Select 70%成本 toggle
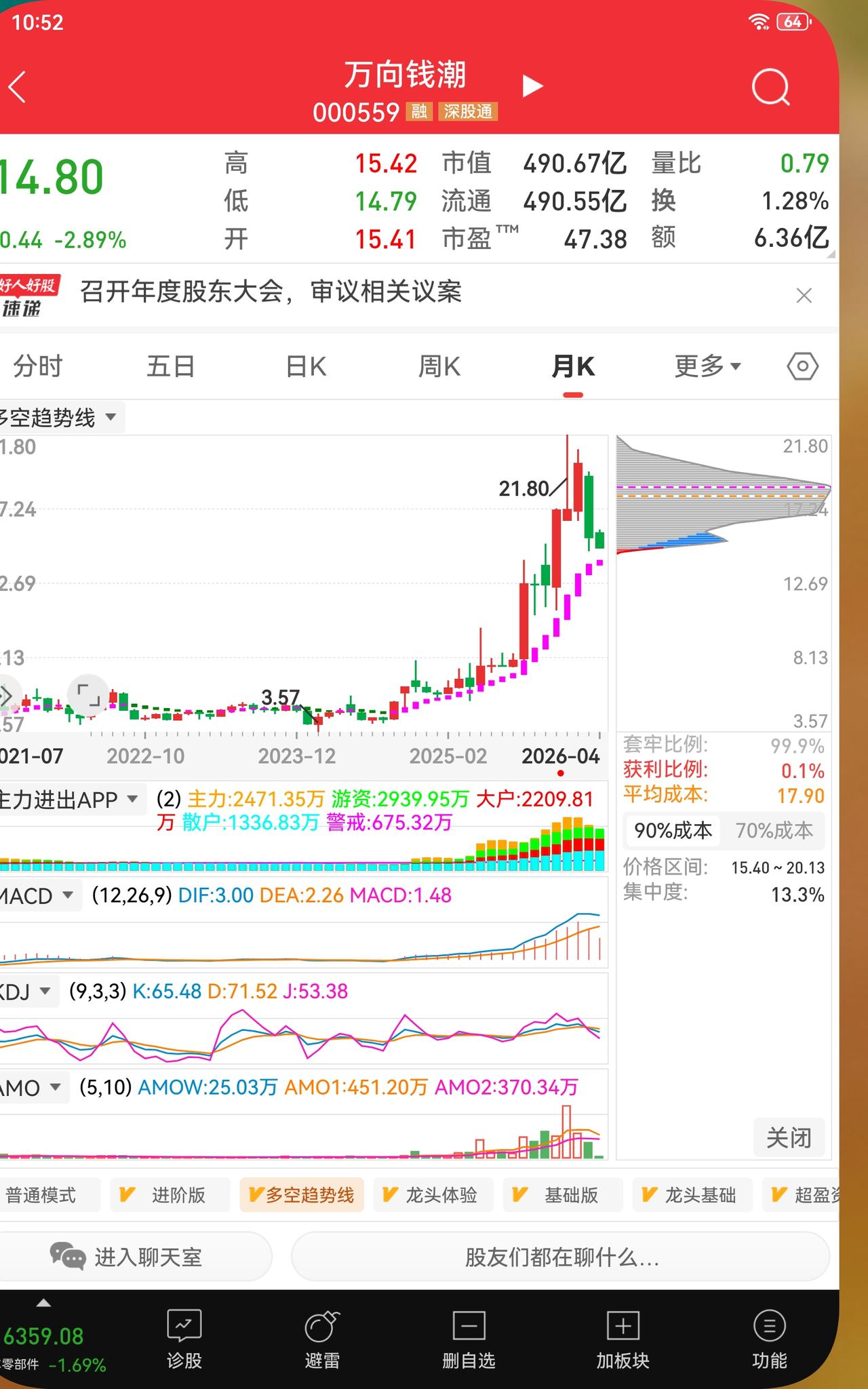868x1389 pixels. pos(774,830)
